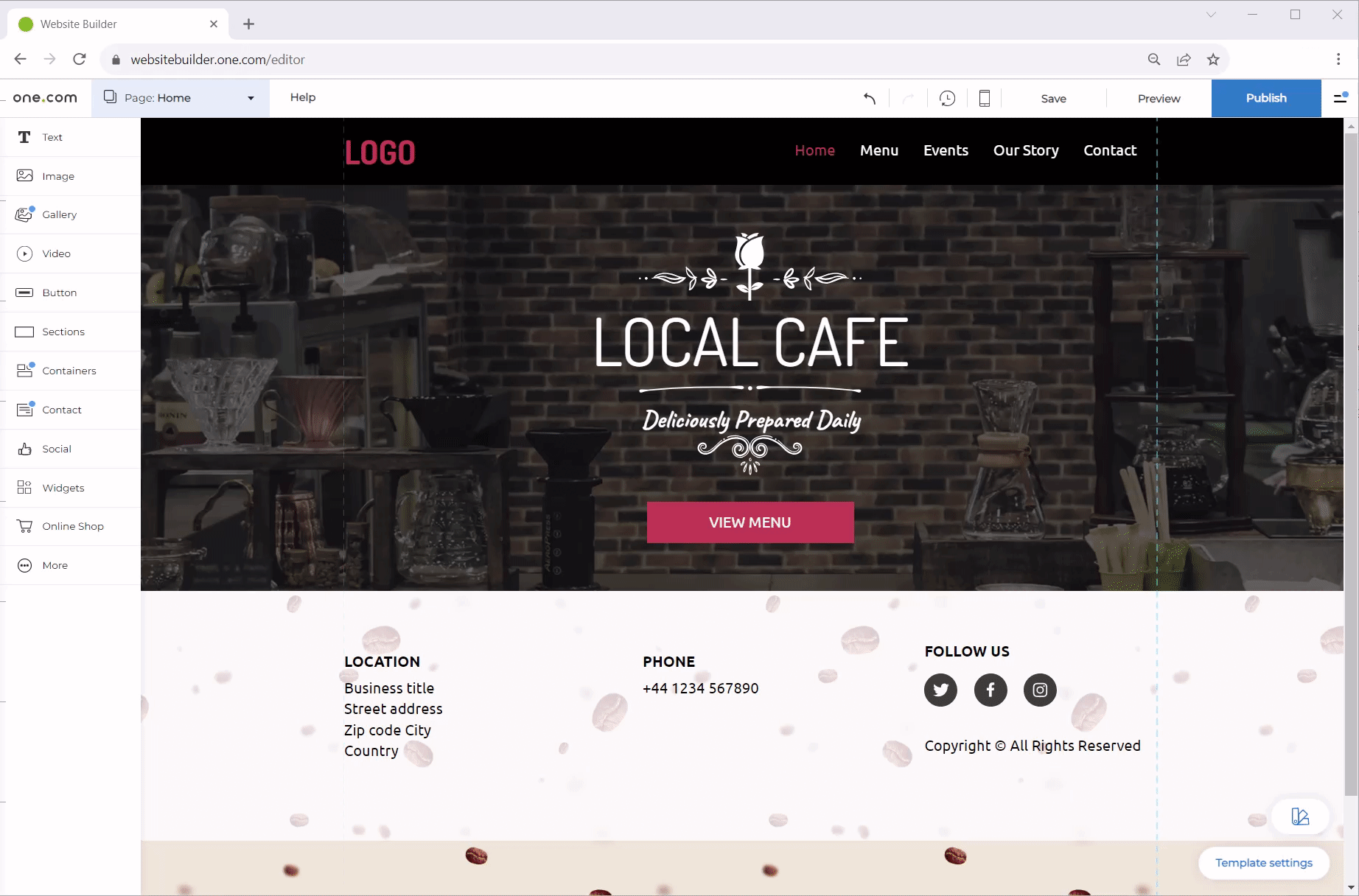The width and height of the screenshot is (1359, 896).
Task: Open the Widgets component panel
Action: click(63, 488)
